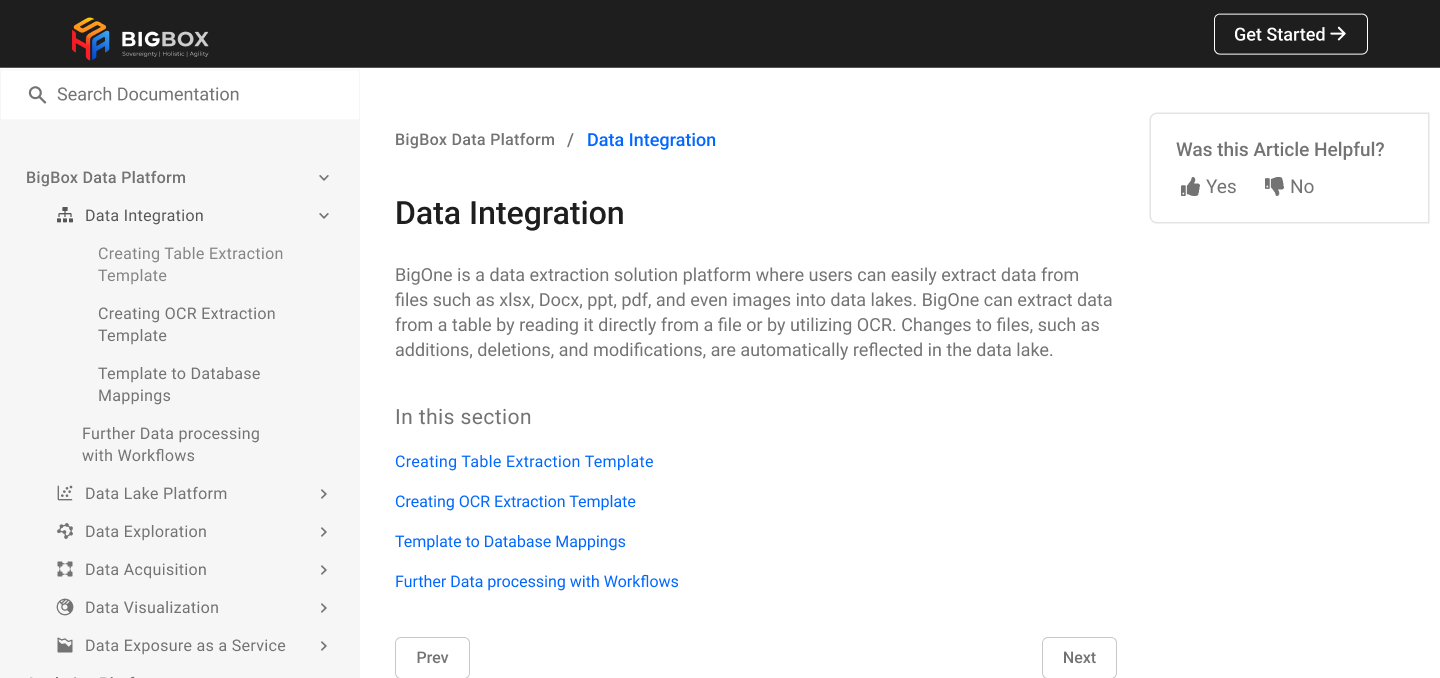Click the Data Exposure as a Service icon
The width and height of the screenshot is (1440, 678).
click(x=65, y=646)
